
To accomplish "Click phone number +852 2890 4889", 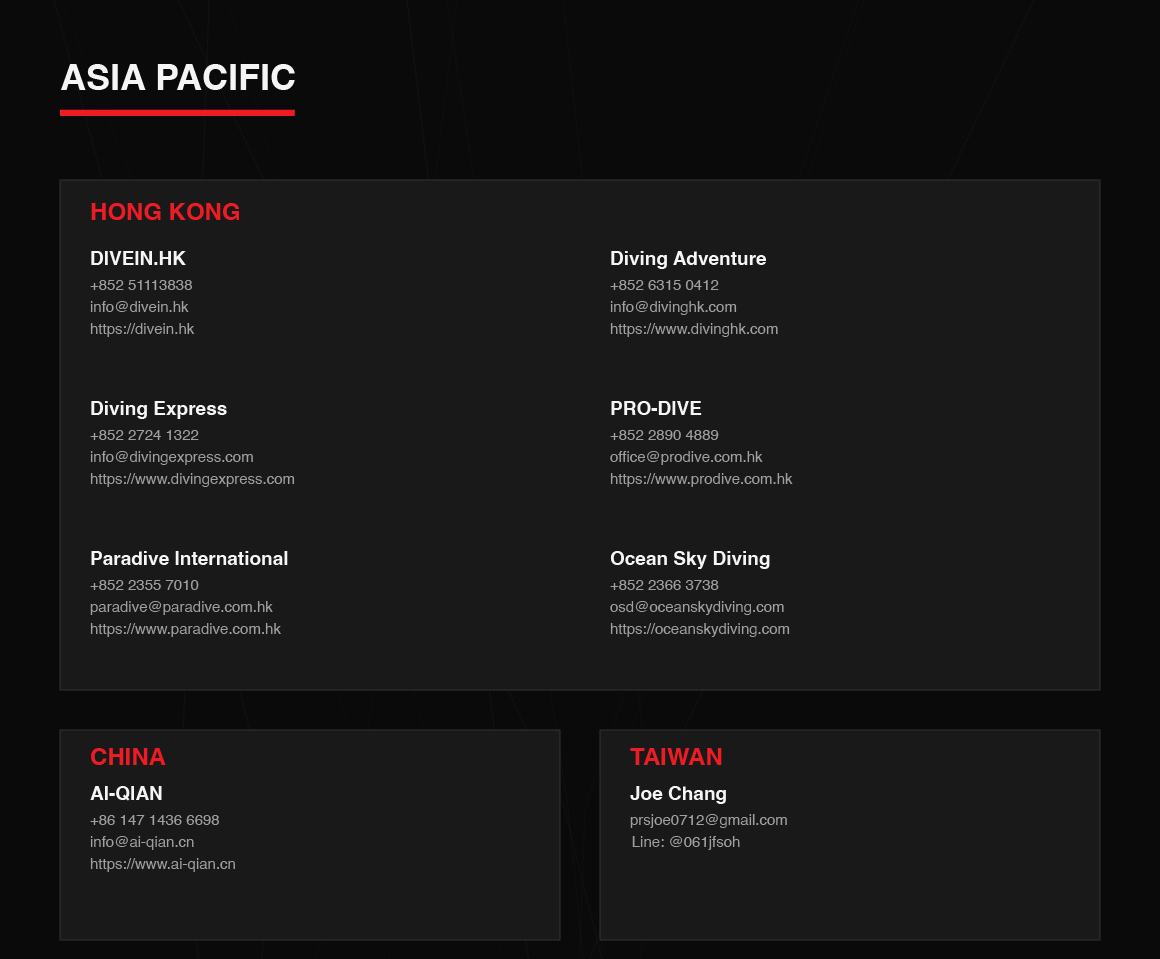I will point(664,435).
